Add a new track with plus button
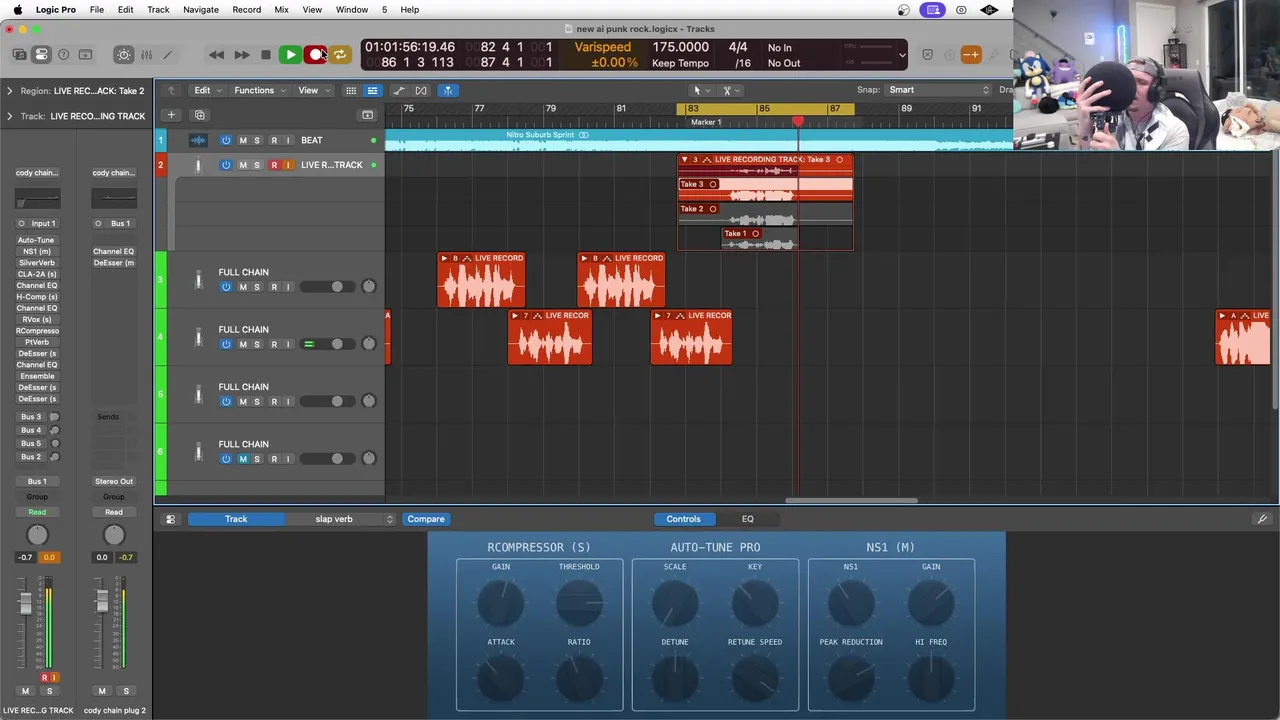1280x720 pixels. 171,115
